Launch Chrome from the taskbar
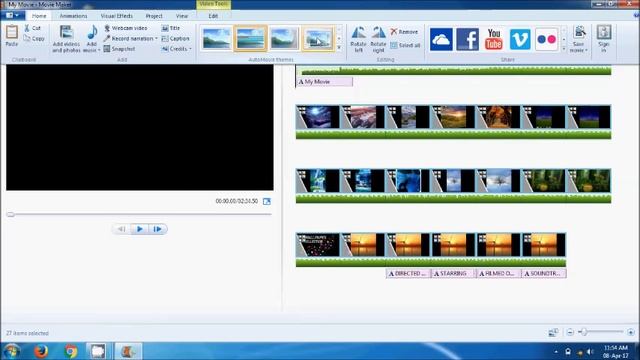 click(x=71, y=351)
